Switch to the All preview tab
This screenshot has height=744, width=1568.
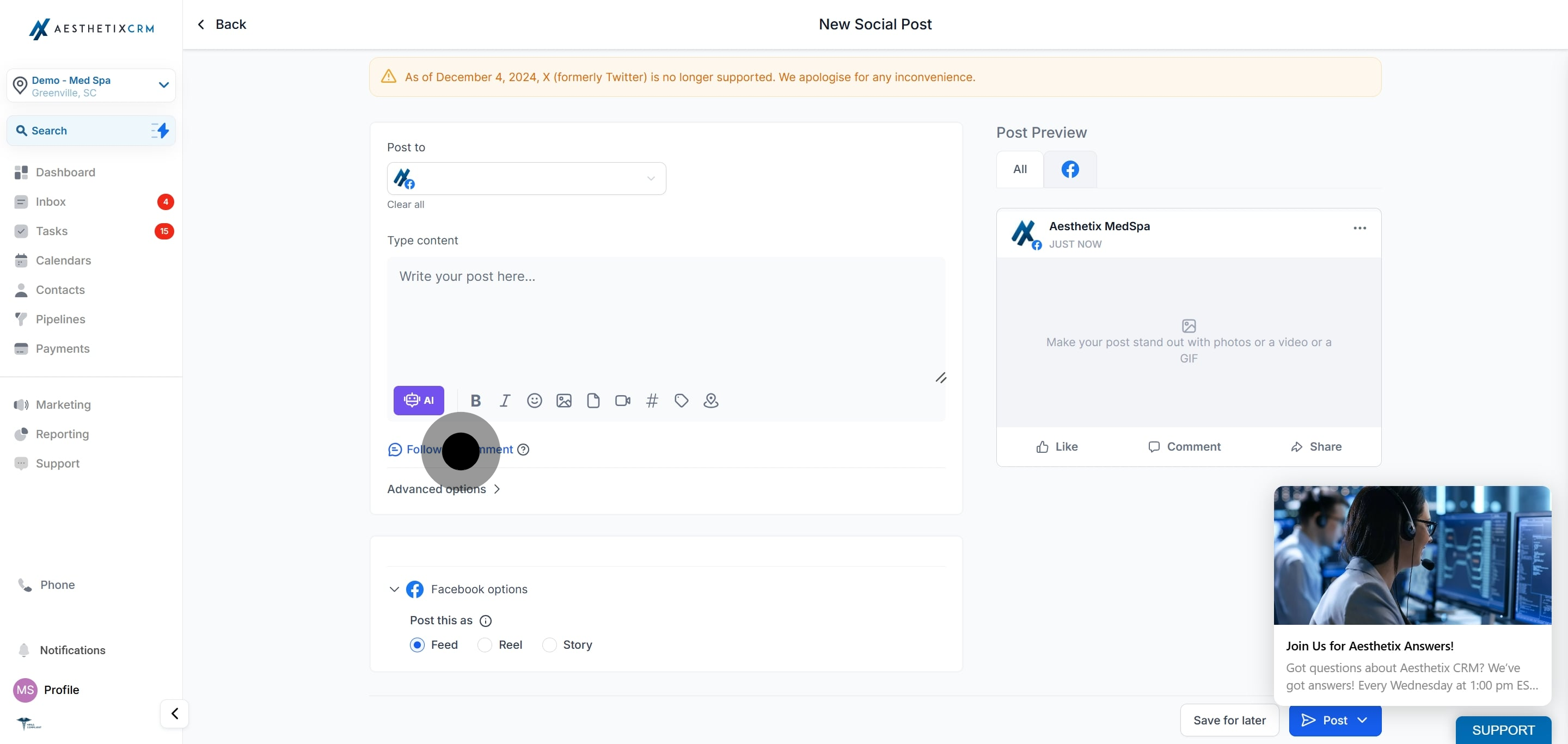click(x=1019, y=169)
